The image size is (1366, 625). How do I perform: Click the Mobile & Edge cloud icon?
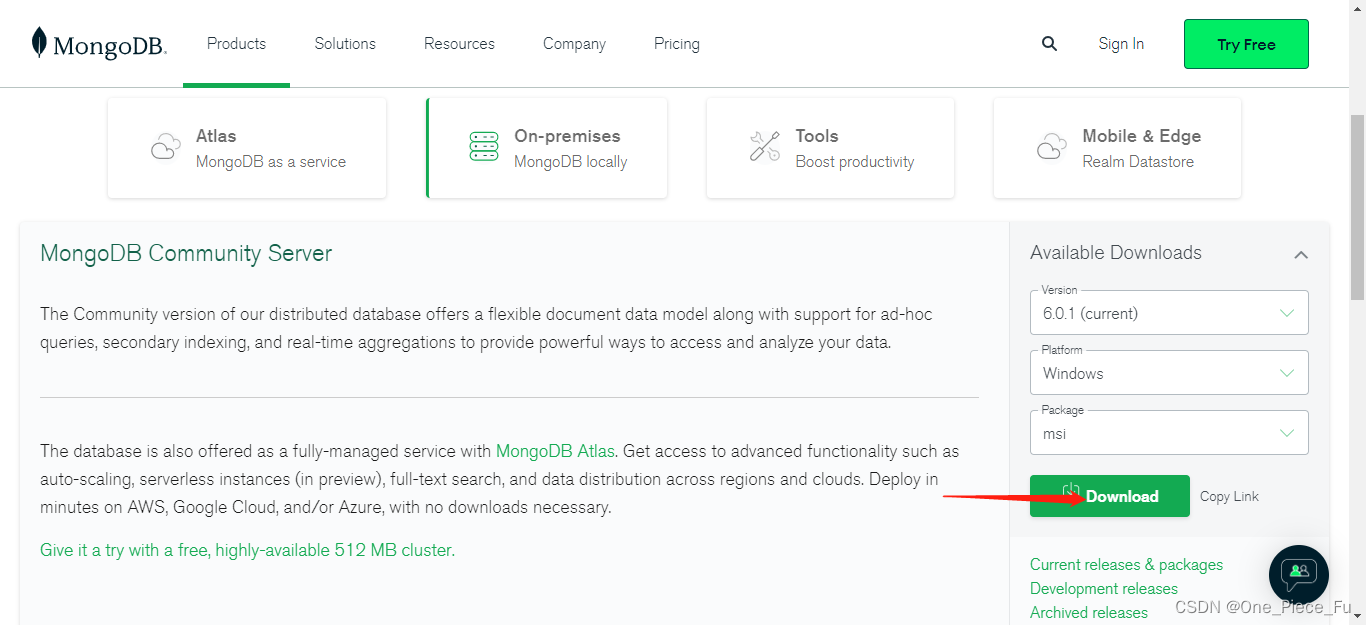tap(1052, 147)
